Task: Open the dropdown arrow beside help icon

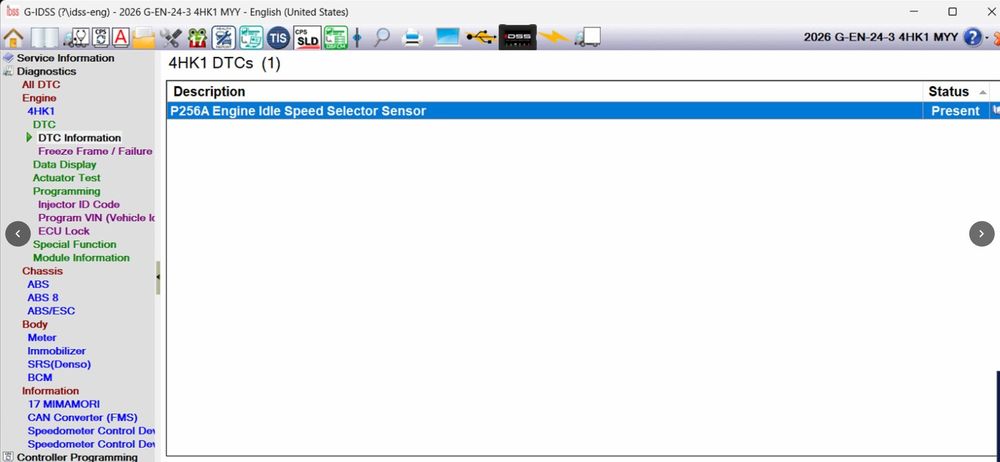Action: [x=987, y=38]
